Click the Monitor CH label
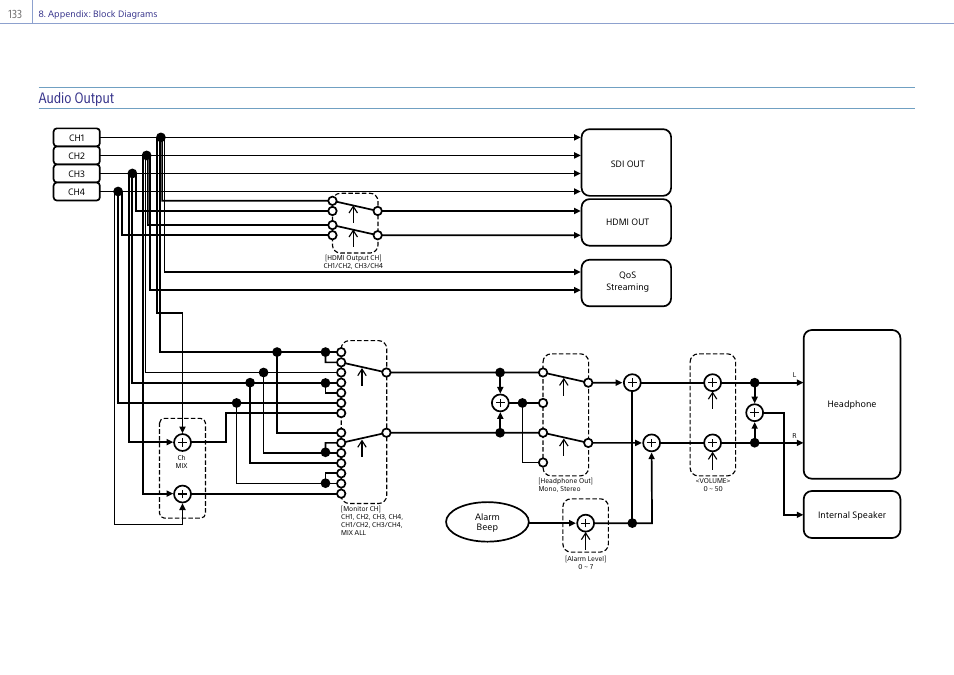The width and height of the screenshot is (954, 675). pyautogui.click(x=361, y=508)
